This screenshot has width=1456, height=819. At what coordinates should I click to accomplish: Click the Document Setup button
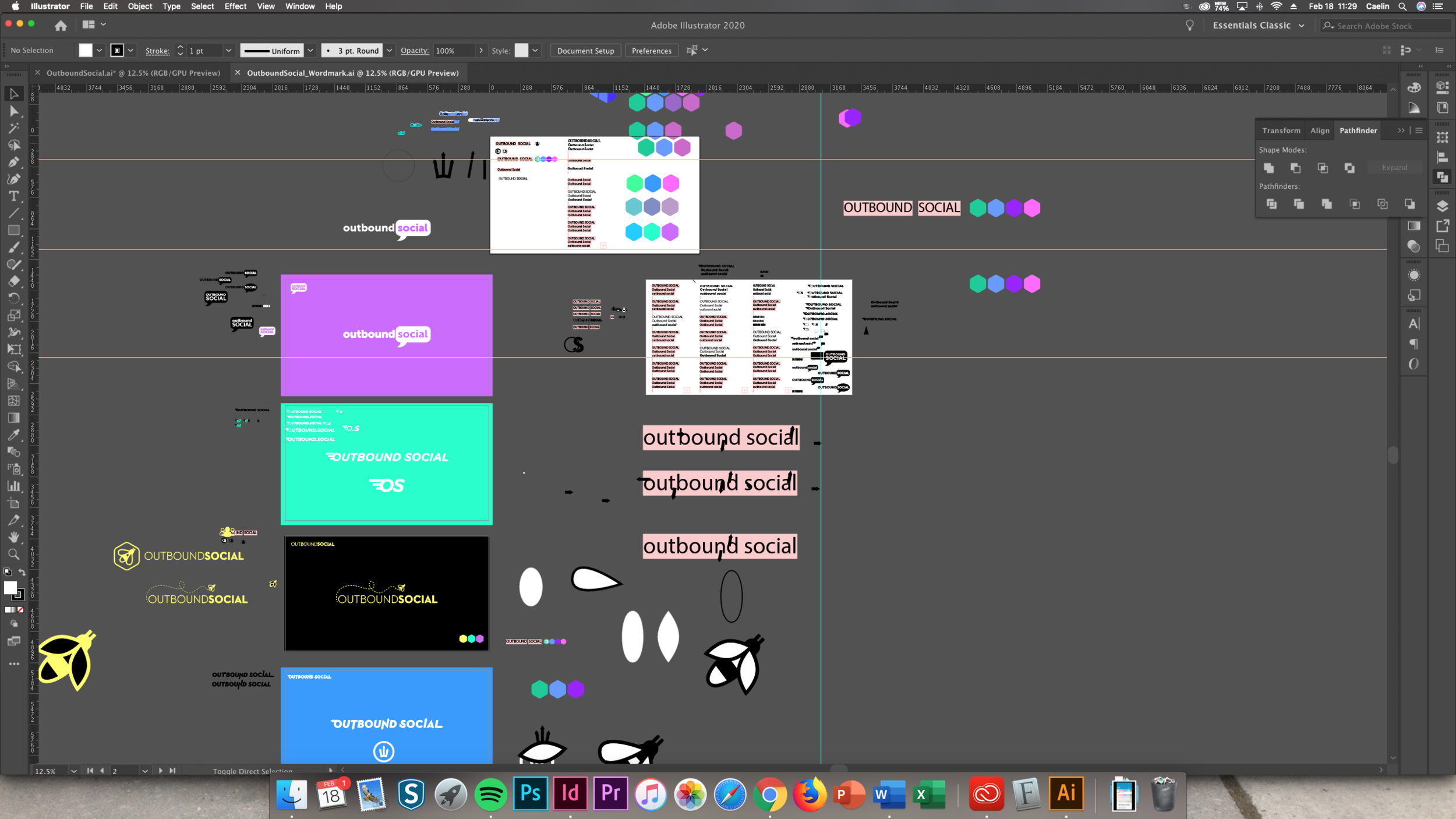tap(585, 51)
